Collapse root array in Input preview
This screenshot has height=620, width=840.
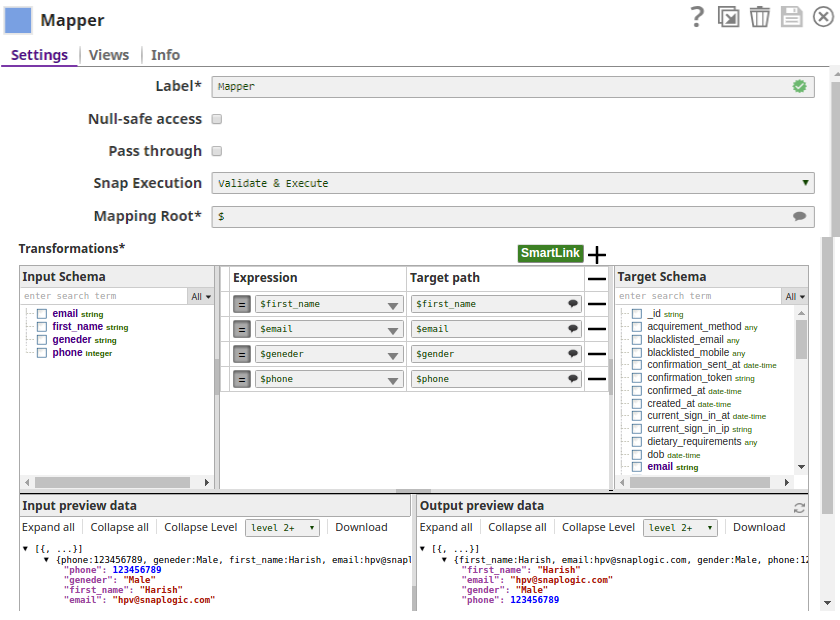(x=25, y=549)
